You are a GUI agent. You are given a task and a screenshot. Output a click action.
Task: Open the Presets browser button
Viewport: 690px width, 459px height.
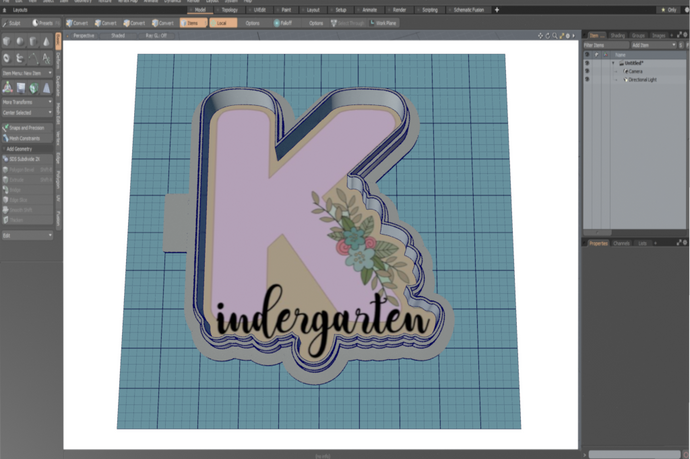(45, 23)
